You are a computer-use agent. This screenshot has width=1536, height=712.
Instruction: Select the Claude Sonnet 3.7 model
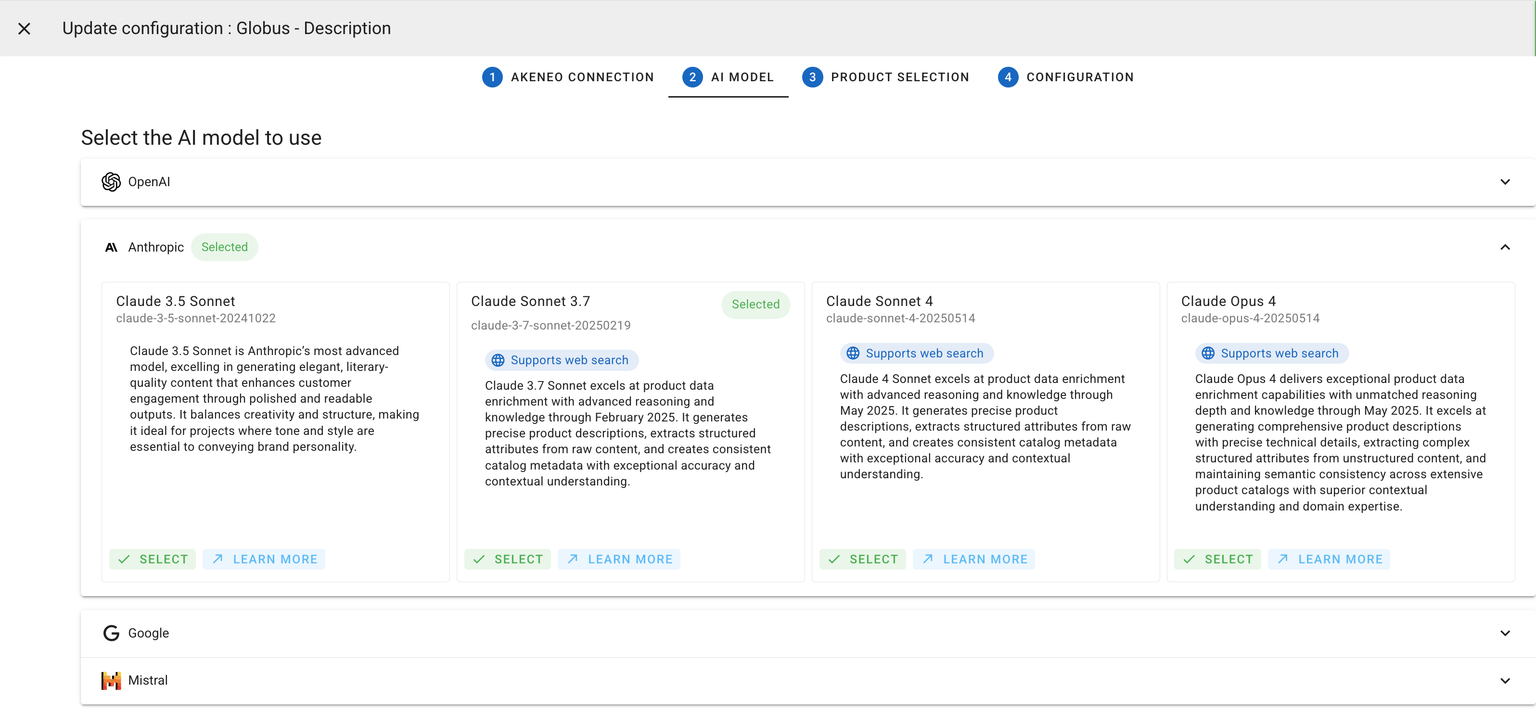coord(508,559)
